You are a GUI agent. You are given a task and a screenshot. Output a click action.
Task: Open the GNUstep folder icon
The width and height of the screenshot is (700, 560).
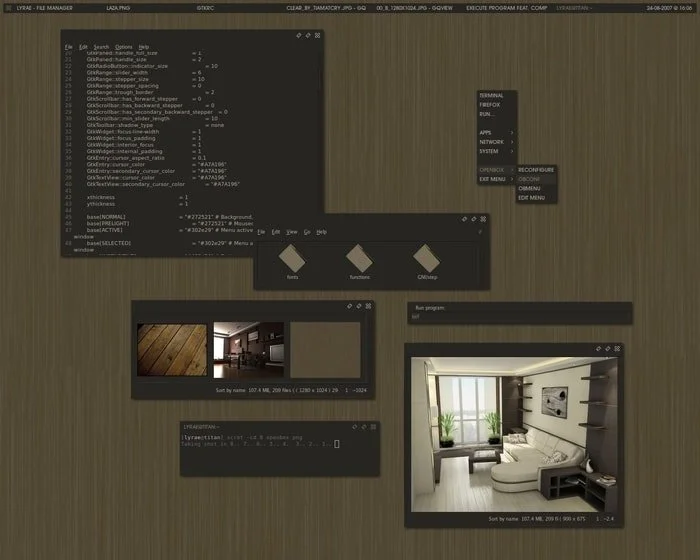[426, 258]
